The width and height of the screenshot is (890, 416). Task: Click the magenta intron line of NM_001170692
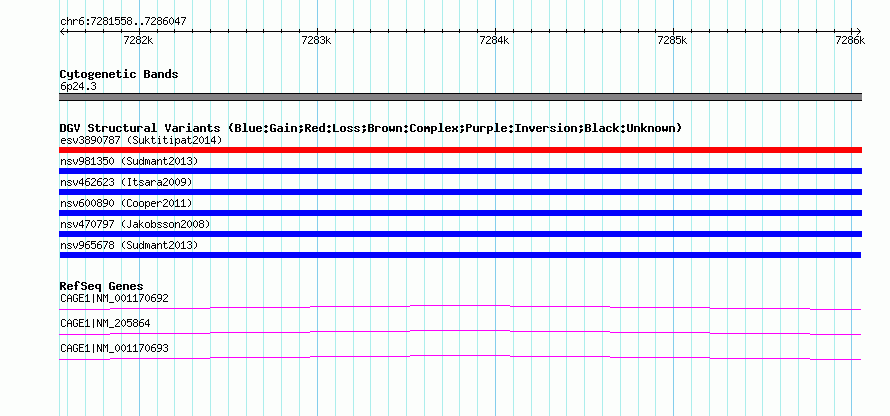[x=460, y=307]
